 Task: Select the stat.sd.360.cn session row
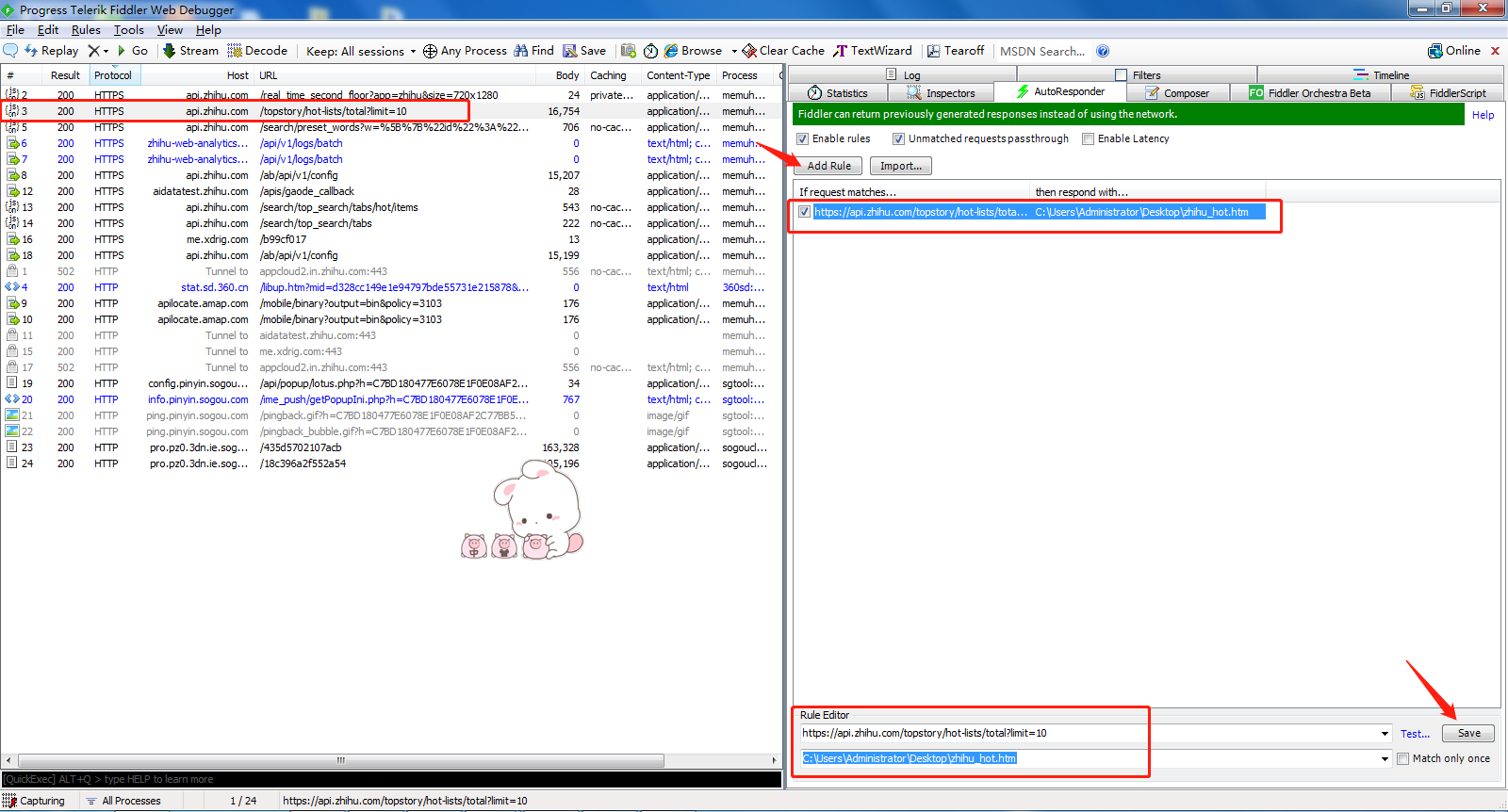[390, 287]
